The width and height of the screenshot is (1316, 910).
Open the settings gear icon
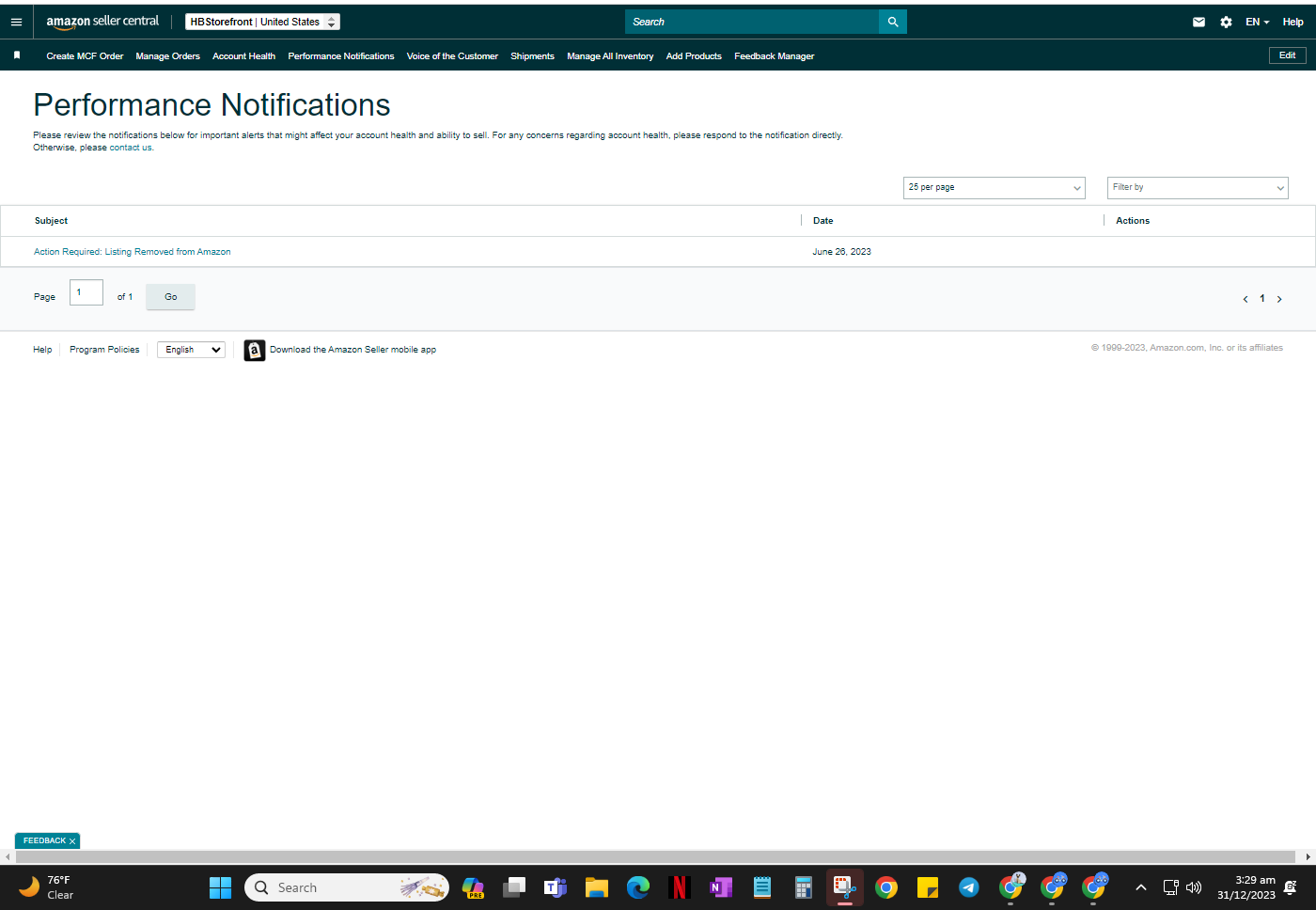pos(1226,22)
